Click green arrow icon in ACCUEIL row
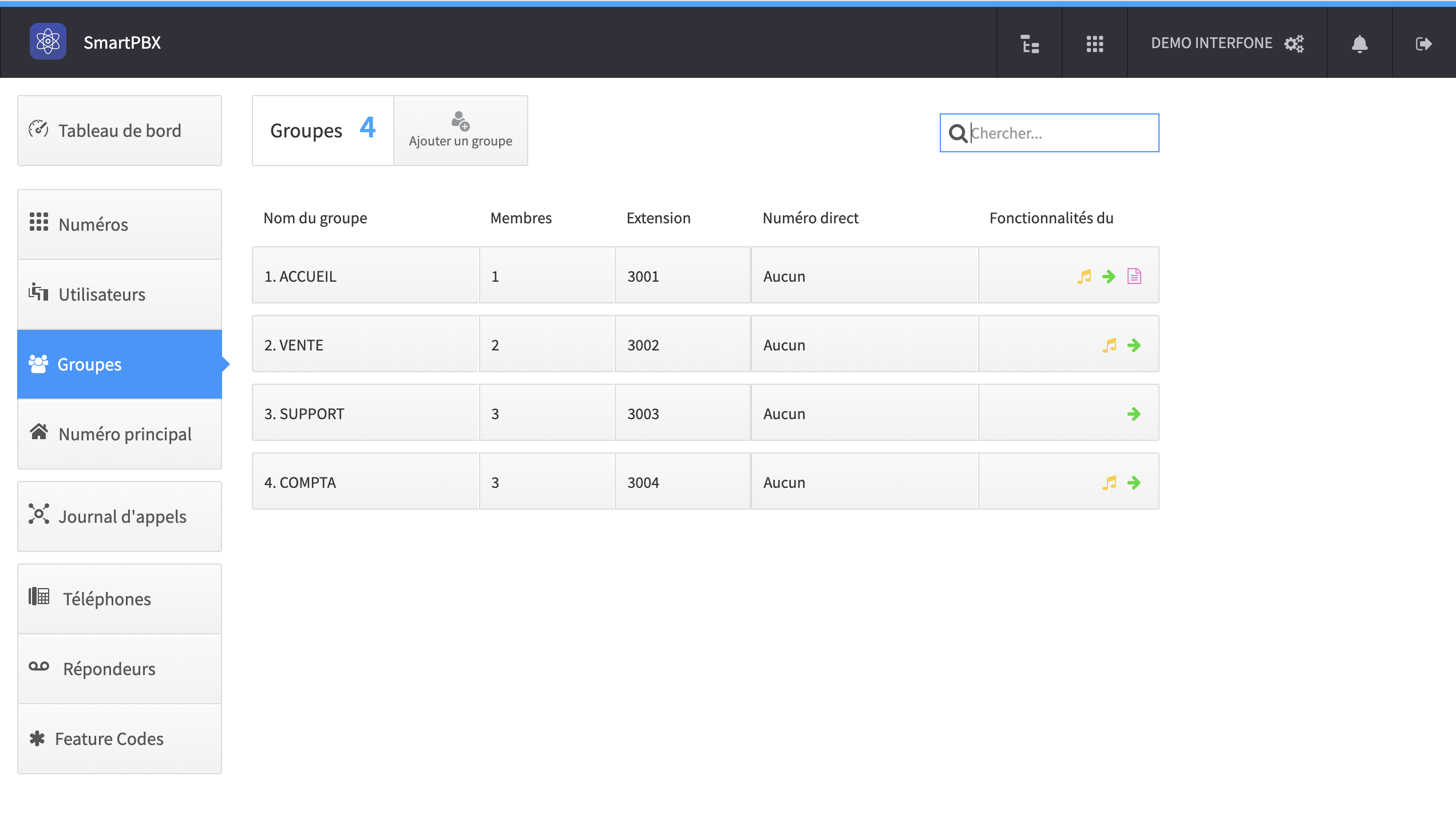1456x828 pixels. tap(1109, 277)
